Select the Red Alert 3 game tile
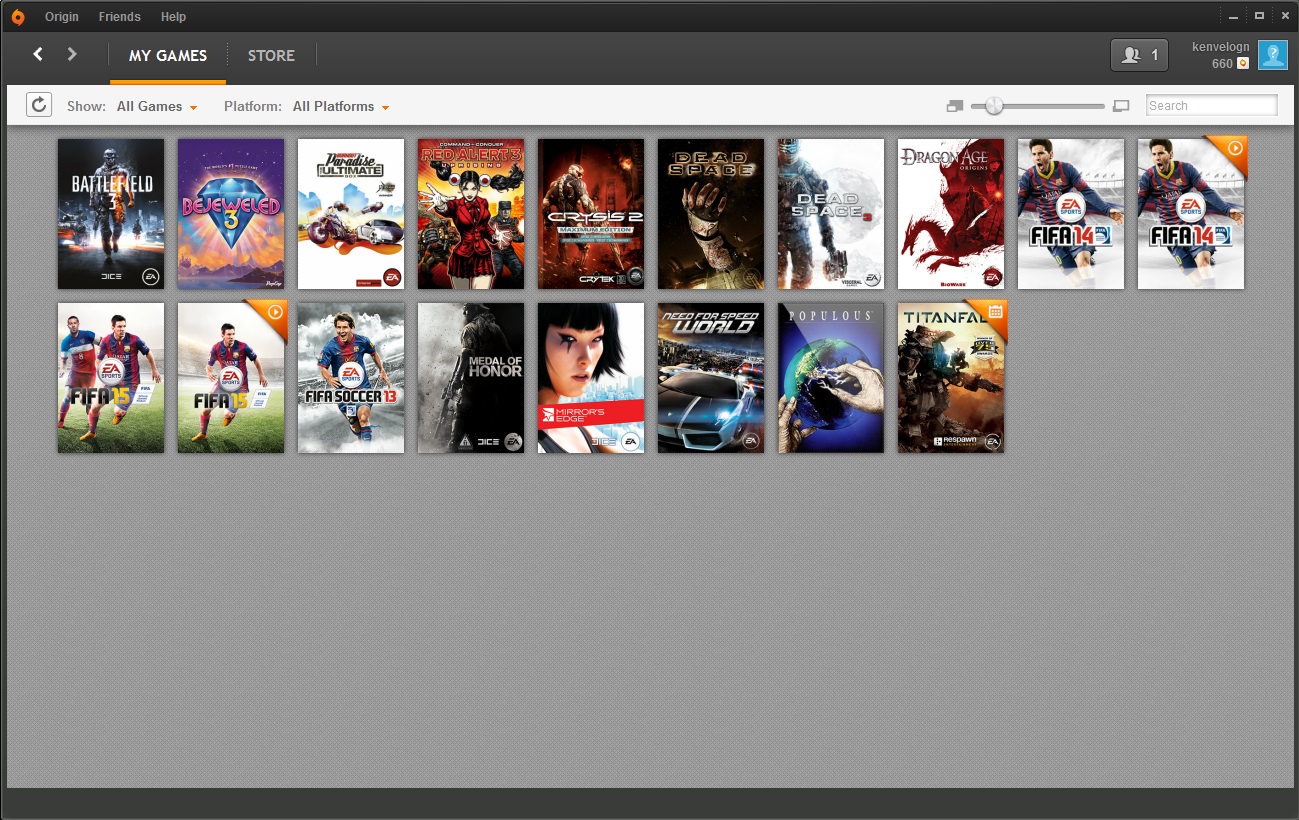 [471, 214]
